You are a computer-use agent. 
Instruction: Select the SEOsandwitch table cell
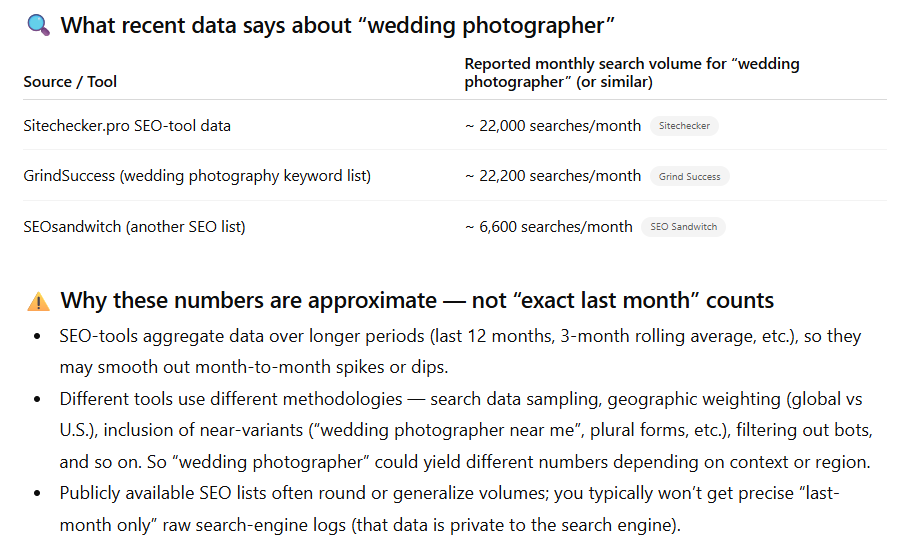click(134, 227)
